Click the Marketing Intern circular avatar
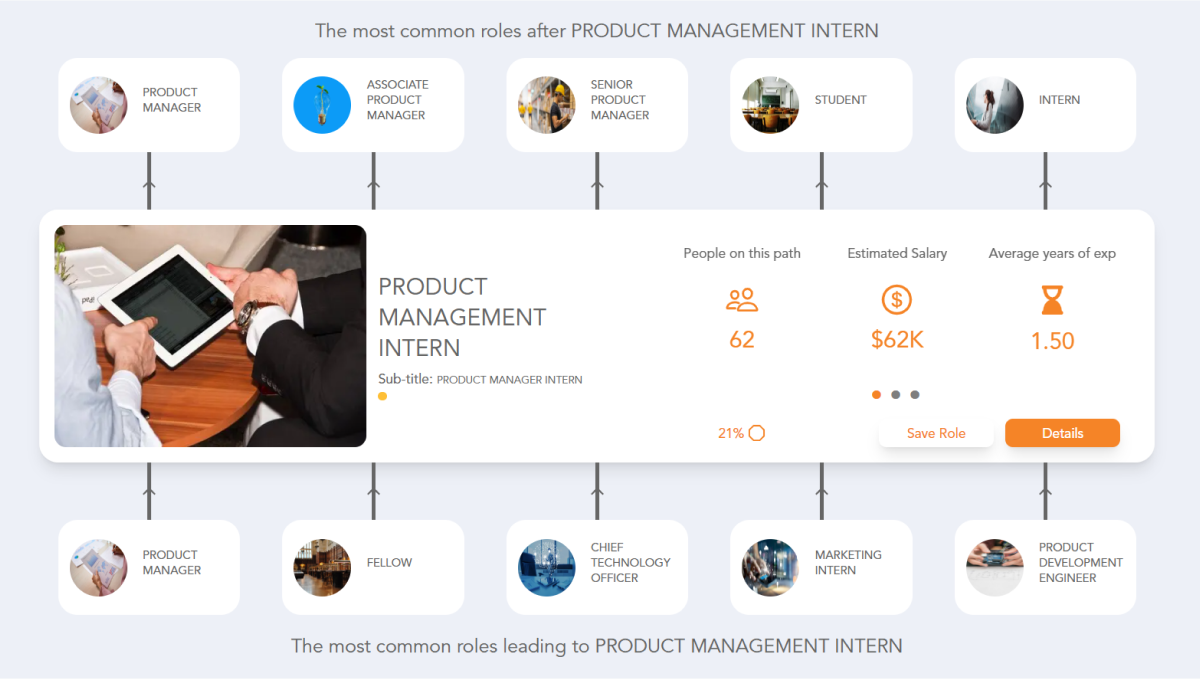The height and width of the screenshot is (679, 1200). tap(770, 567)
